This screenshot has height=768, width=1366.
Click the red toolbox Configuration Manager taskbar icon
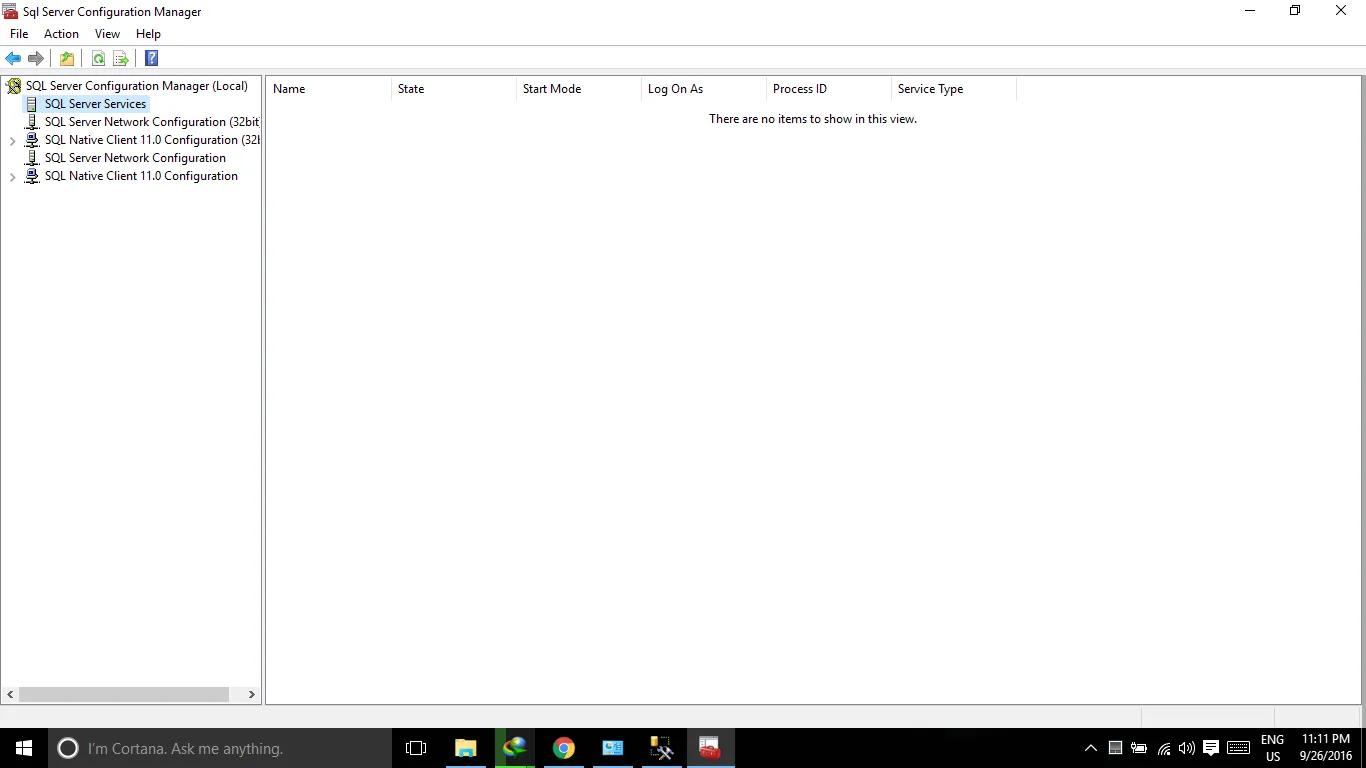pos(711,748)
